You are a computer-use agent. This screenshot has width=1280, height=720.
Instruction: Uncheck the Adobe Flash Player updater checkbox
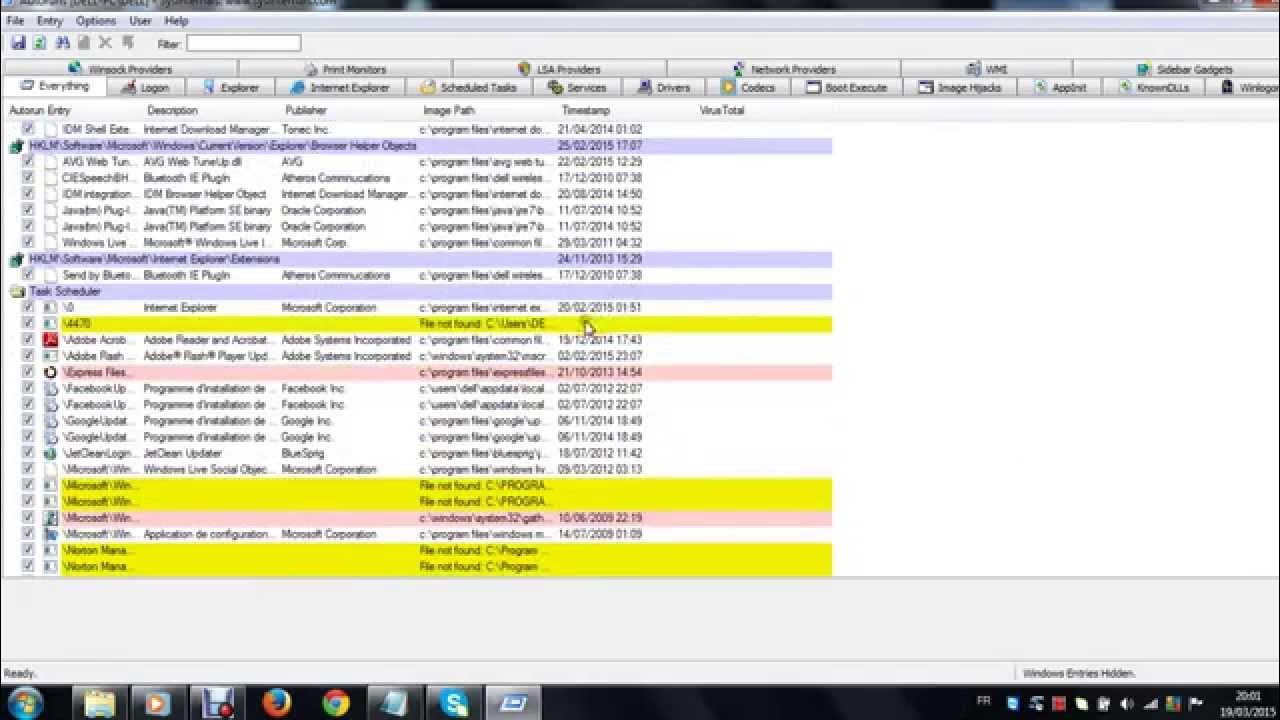28,356
